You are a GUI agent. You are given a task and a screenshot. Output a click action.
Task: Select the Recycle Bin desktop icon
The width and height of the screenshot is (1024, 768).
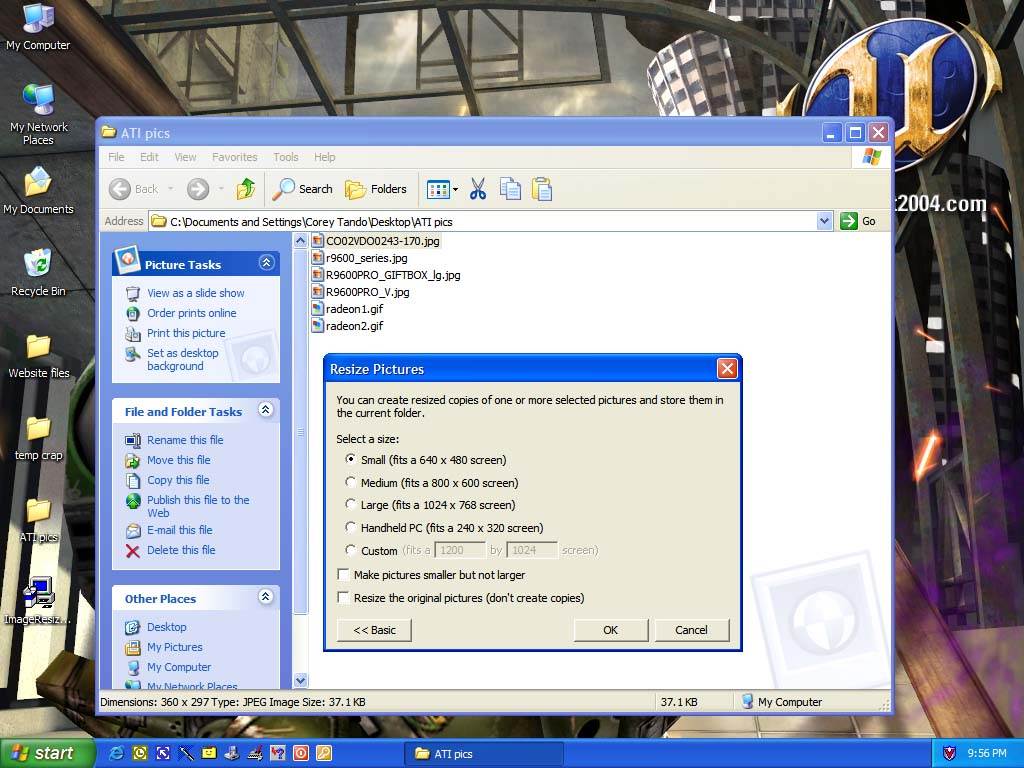click(38, 273)
